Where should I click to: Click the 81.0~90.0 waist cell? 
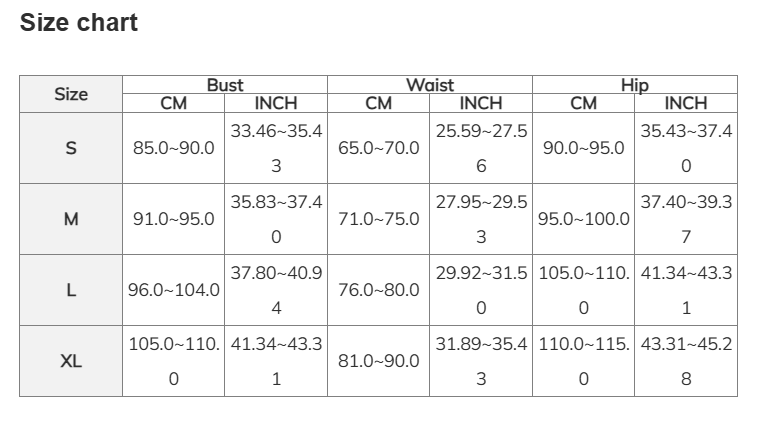379,361
